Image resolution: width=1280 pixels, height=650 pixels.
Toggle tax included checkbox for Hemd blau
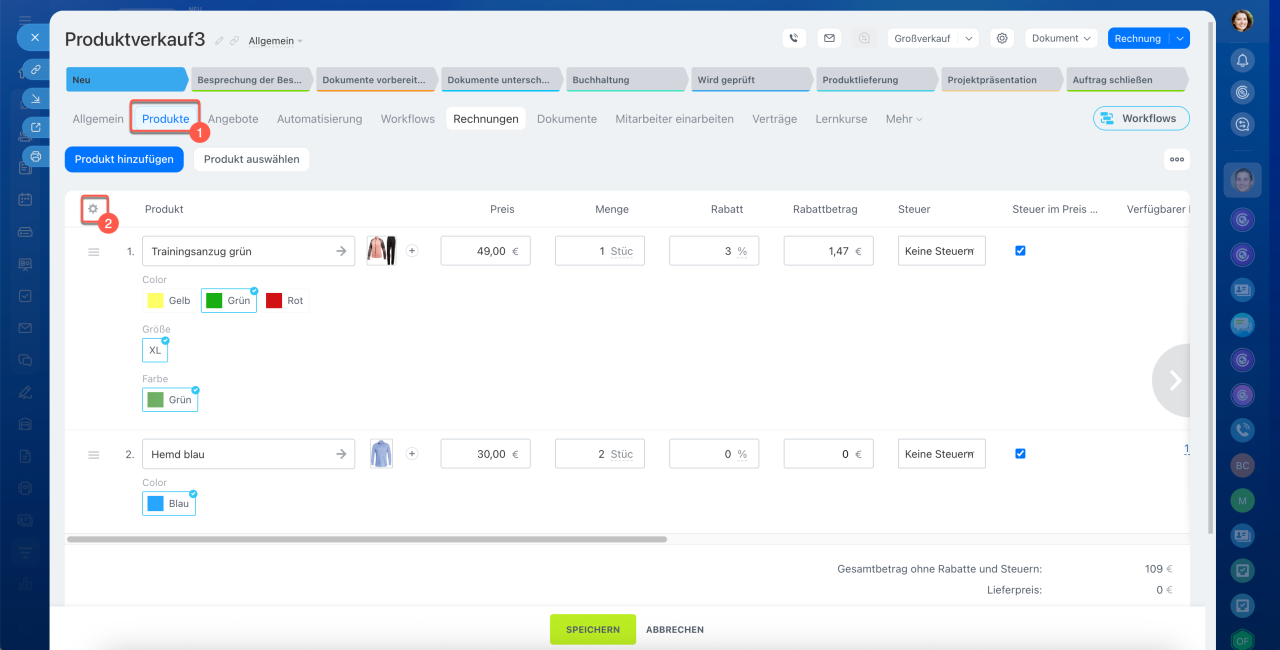1020,453
